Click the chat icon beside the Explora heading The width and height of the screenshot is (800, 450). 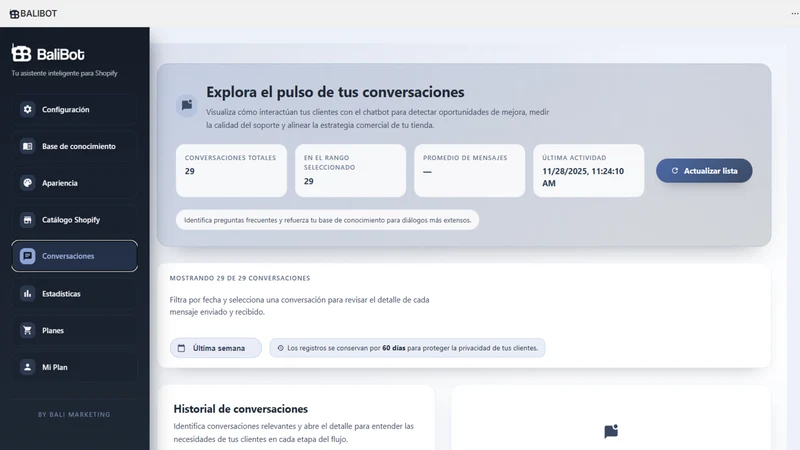[187, 106]
